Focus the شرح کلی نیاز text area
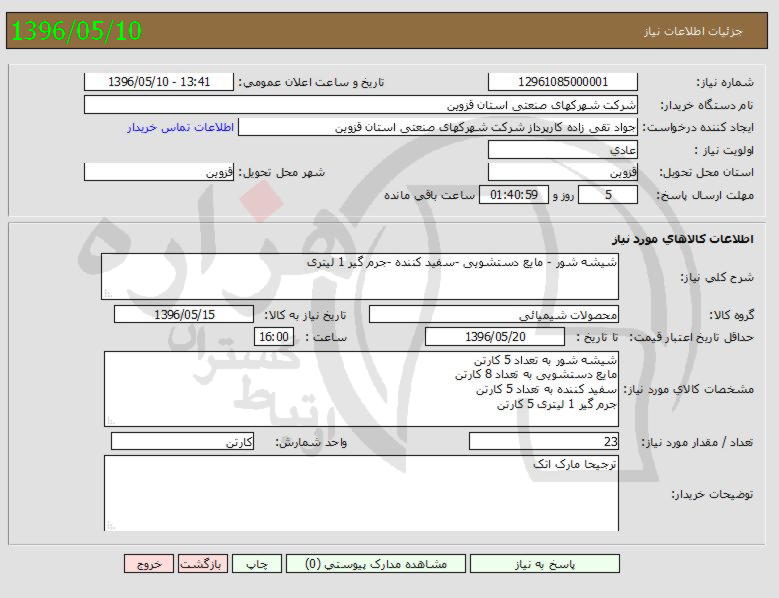 (360, 276)
